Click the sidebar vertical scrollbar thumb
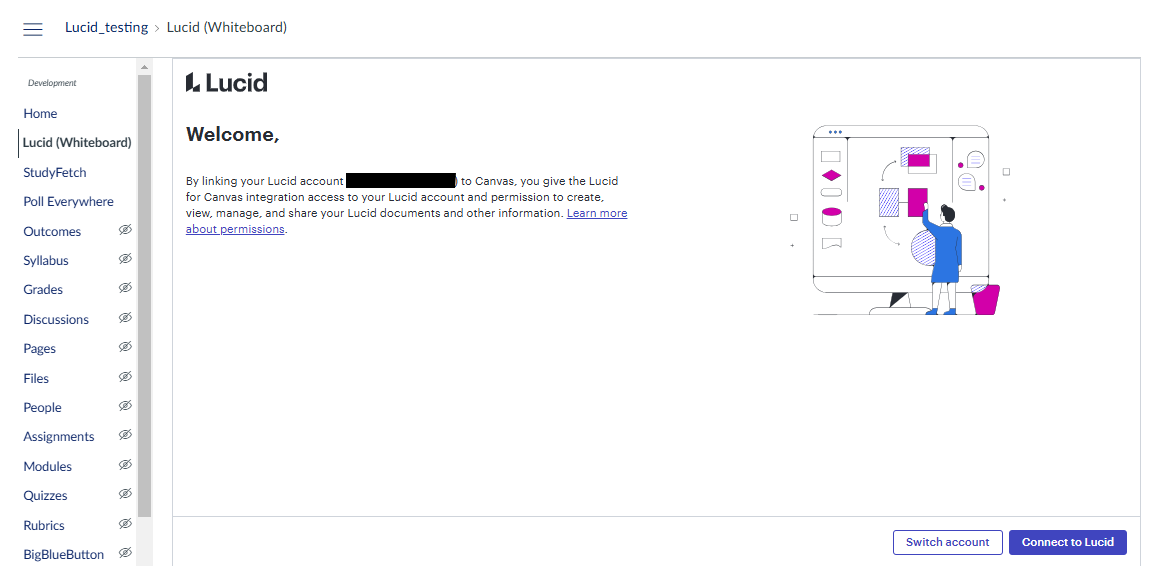Screen dimensions: 1158x566 point(144,296)
